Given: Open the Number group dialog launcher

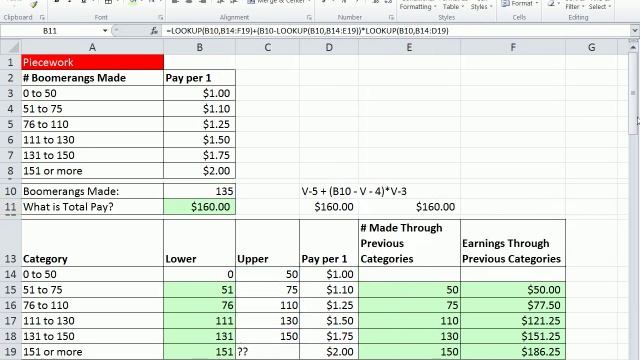Looking at the screenshot, I should click(x=391, y=18).
